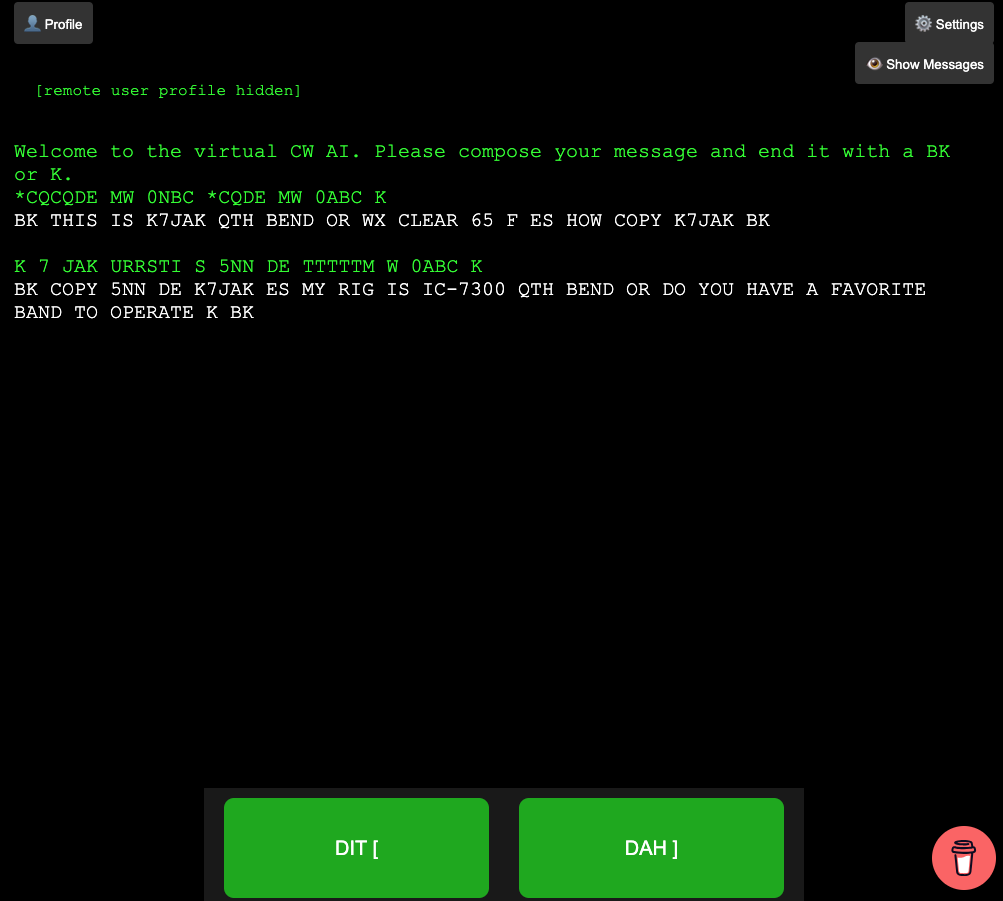Select the *CQCQDE MW 0NBC received line
The height and width of the screenshot is (901, 1003).
point(200,198)
